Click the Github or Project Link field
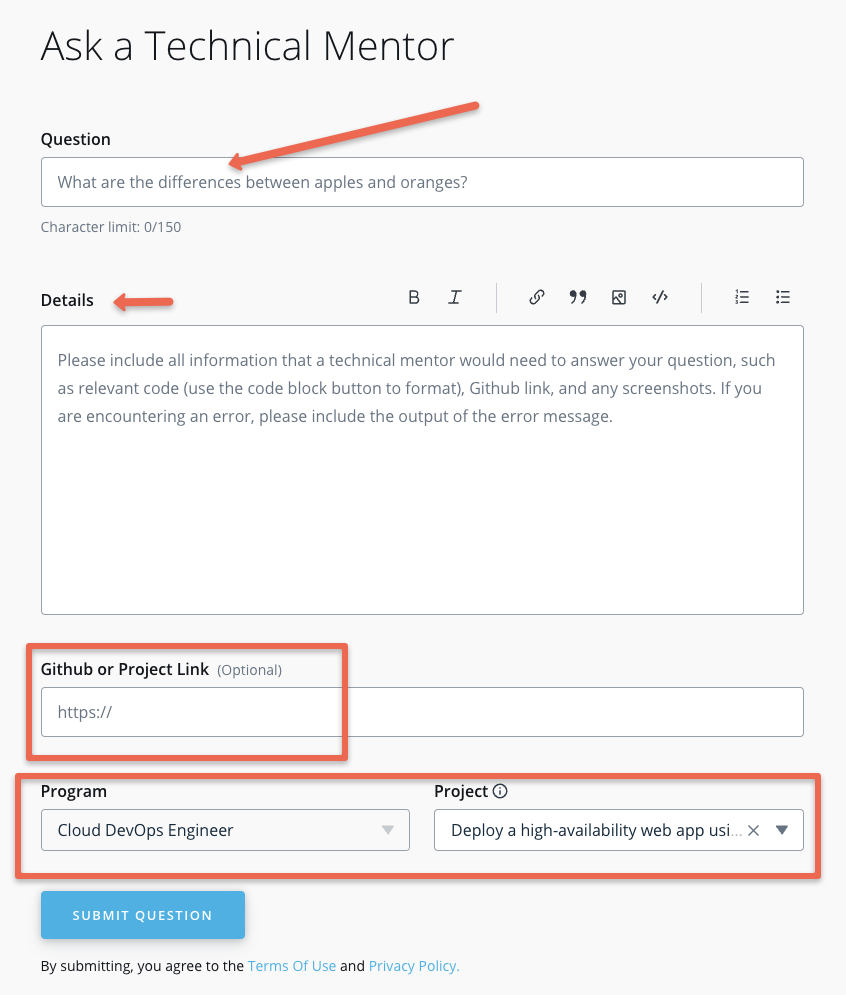846x995 pixels. click(422, 712)
